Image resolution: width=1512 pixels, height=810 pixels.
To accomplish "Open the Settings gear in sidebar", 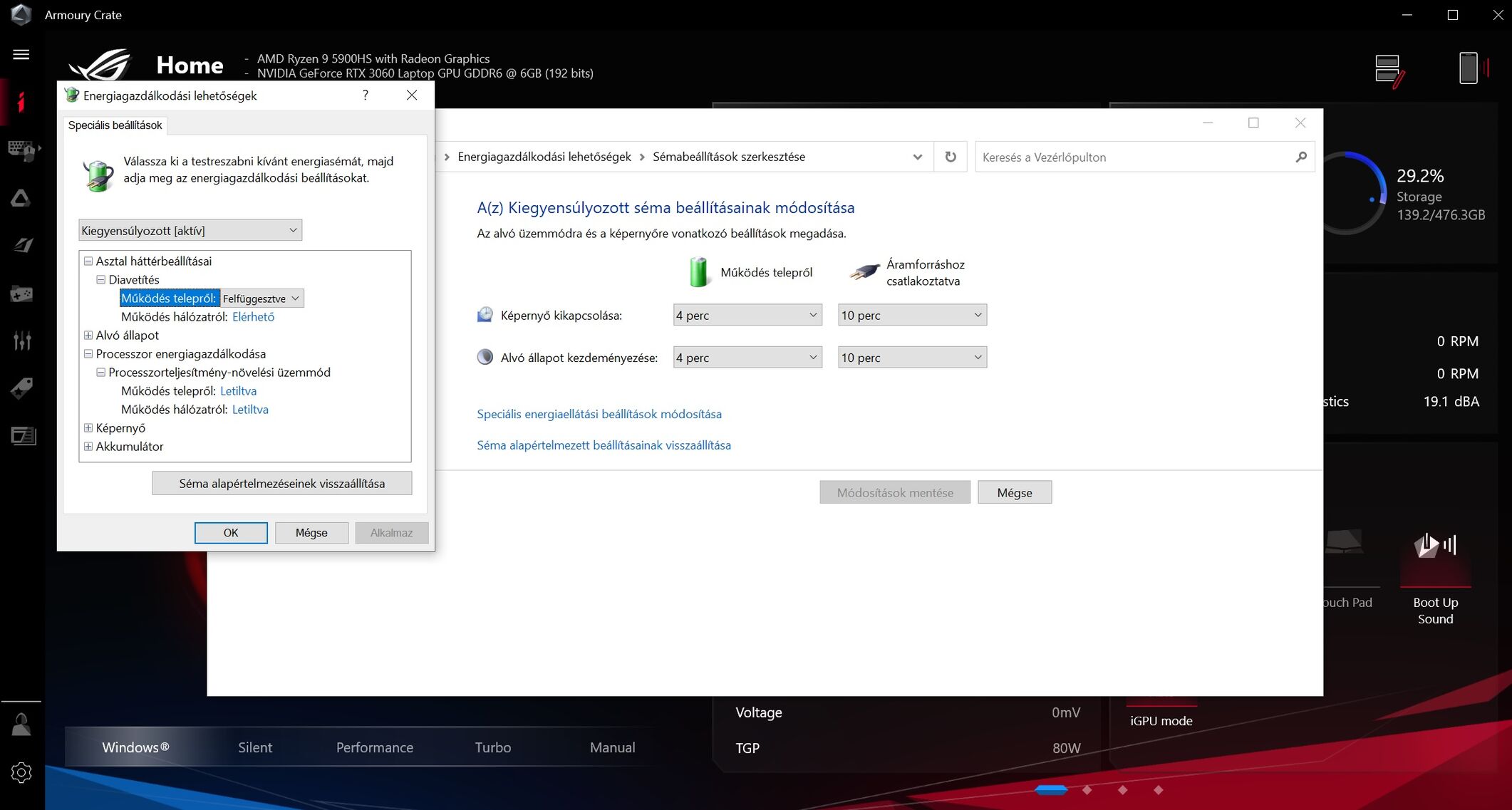I will coord(21,772).
